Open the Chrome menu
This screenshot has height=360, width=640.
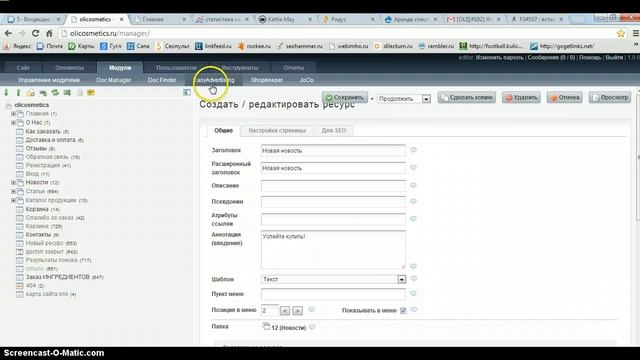tap(636, 33)
